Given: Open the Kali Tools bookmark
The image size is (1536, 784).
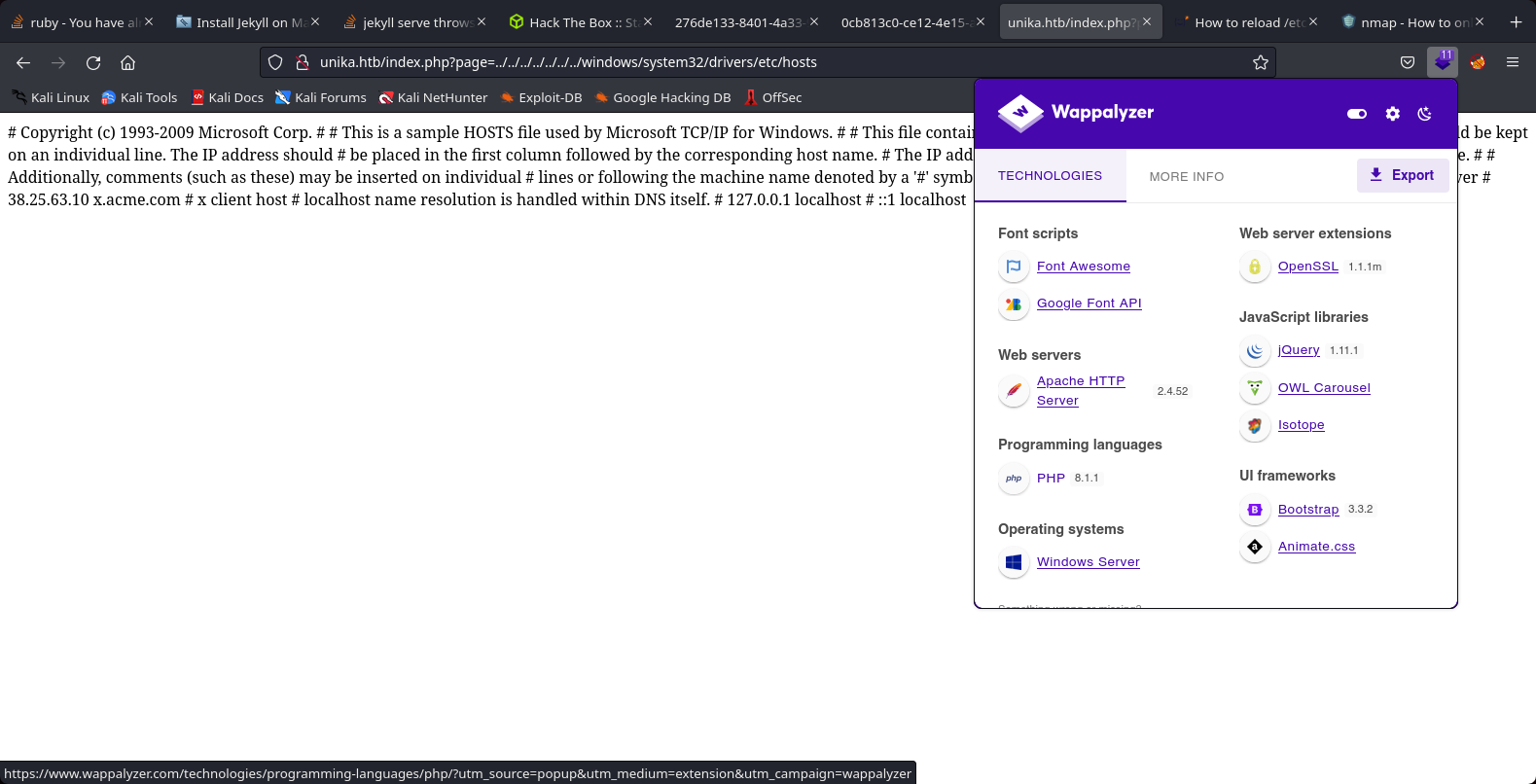Looking at the screenshot, I should click(139, 97).
